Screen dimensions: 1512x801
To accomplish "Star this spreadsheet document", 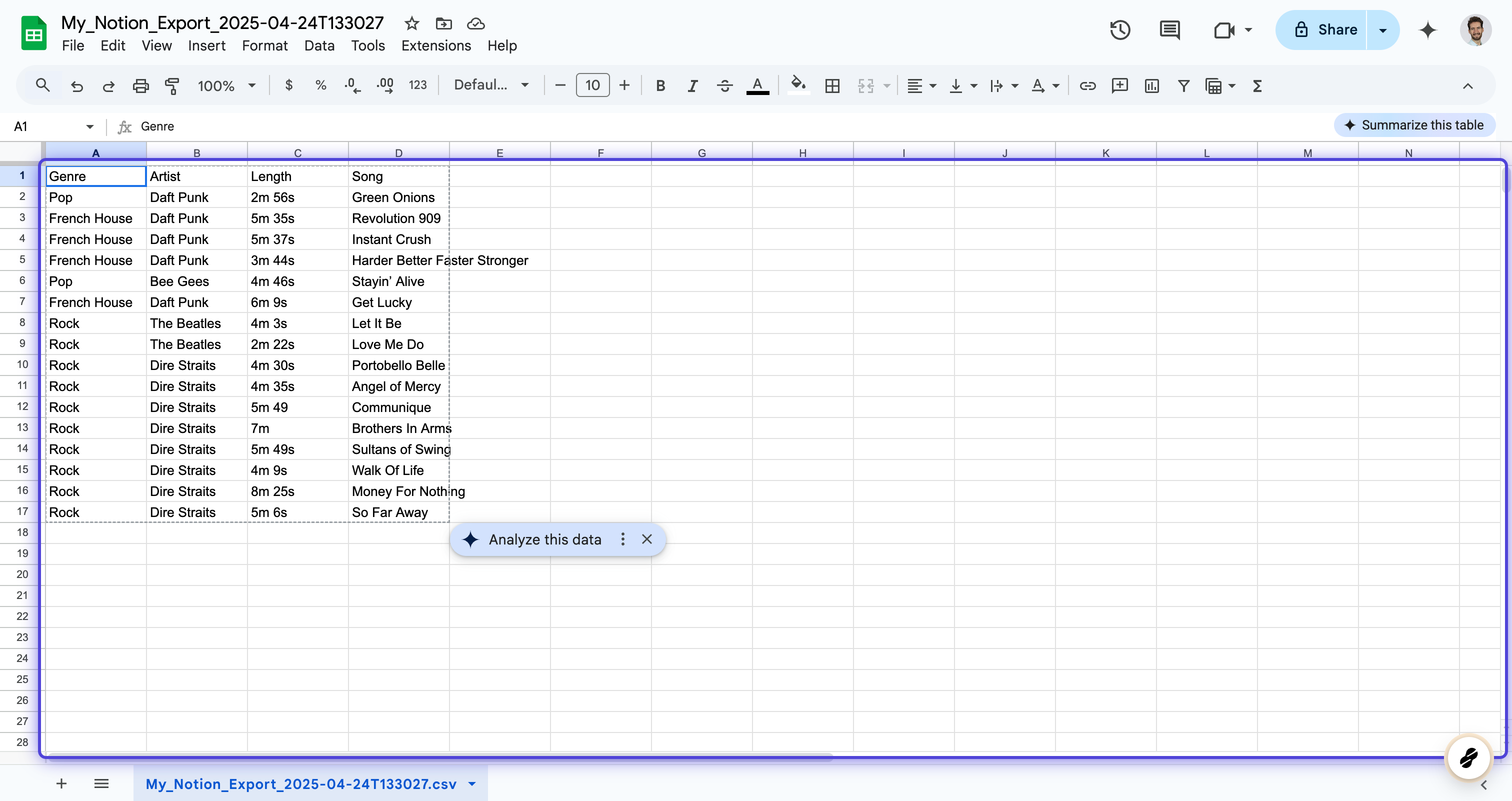I will coord(411,23).
